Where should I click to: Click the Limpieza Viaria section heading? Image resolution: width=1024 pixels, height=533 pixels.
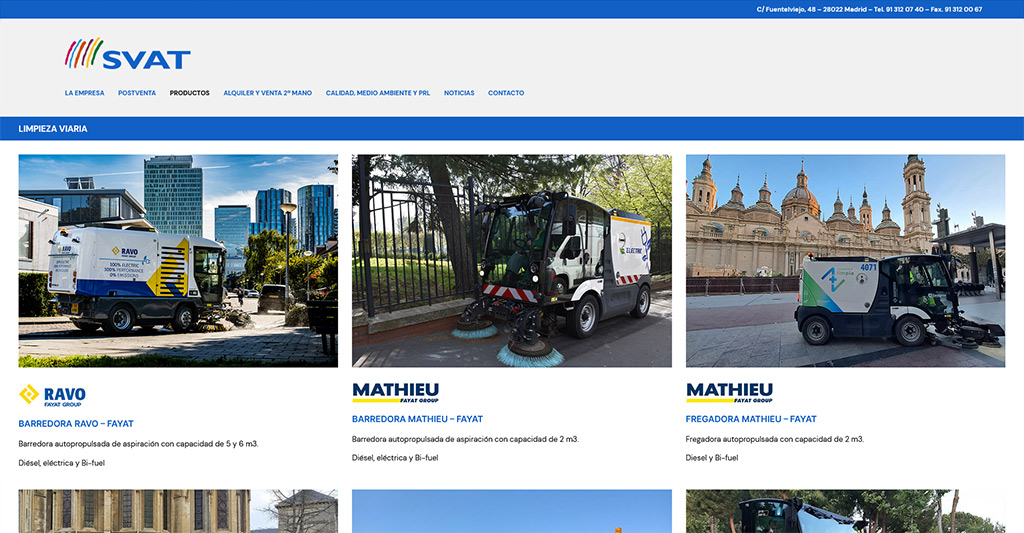pyautogui.click(x=53, y=129)
